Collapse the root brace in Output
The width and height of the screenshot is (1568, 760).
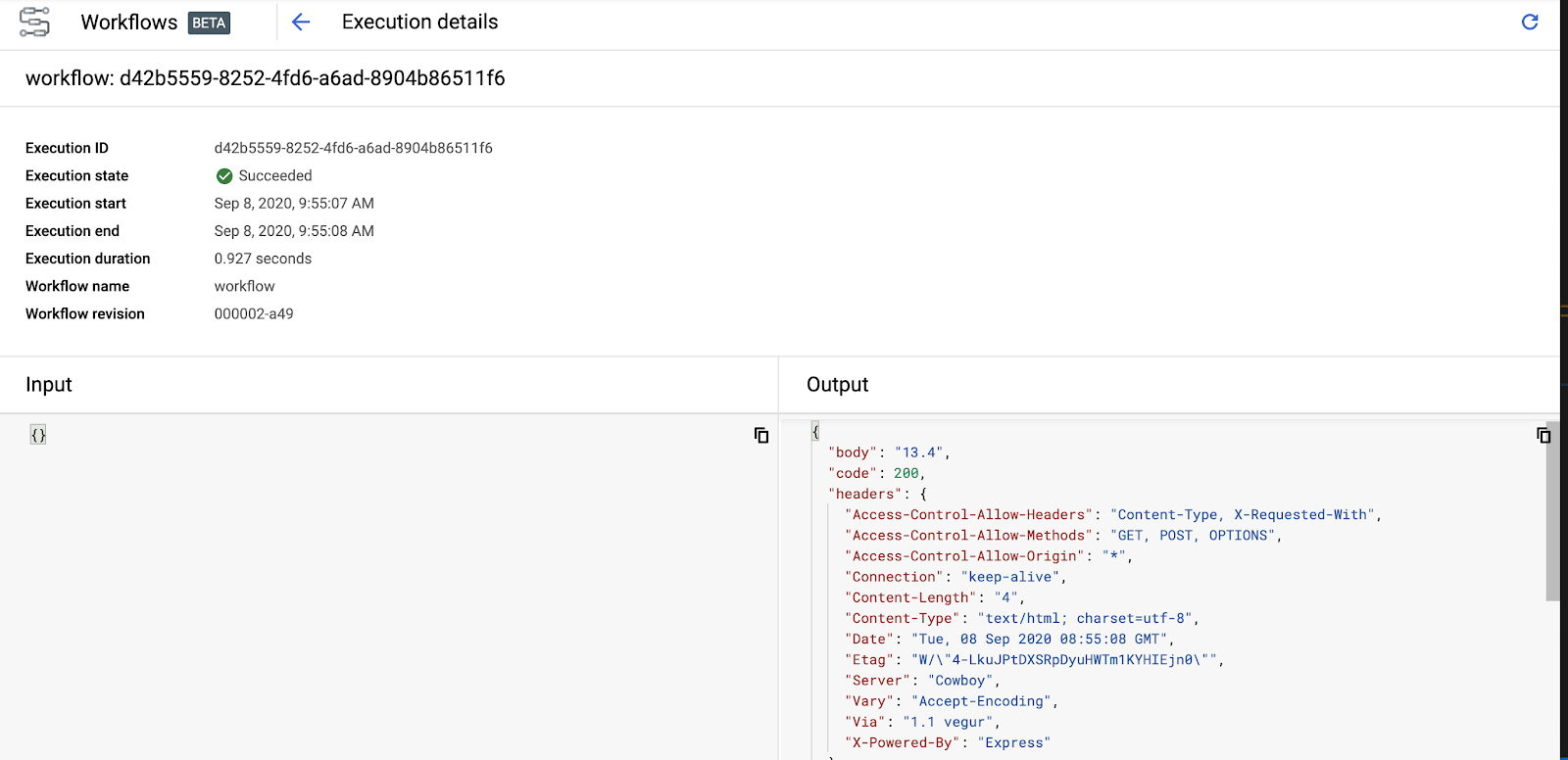coord(815,432)
